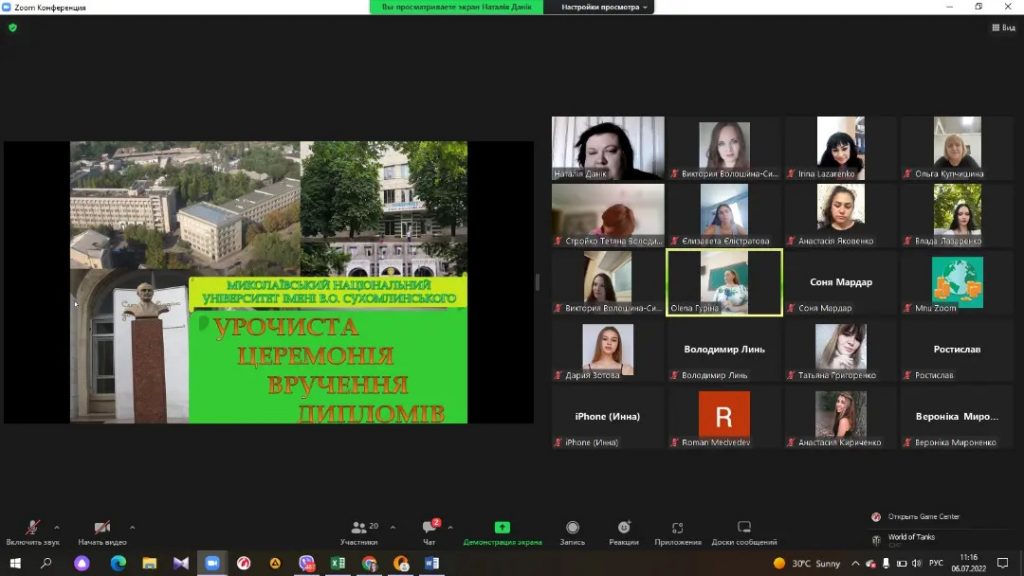Image resolution: width=1024 pixels, height=576 pixels.
Task: Click Olena Гуріна highlighted video tile
Action: click(x=724, y=282)
